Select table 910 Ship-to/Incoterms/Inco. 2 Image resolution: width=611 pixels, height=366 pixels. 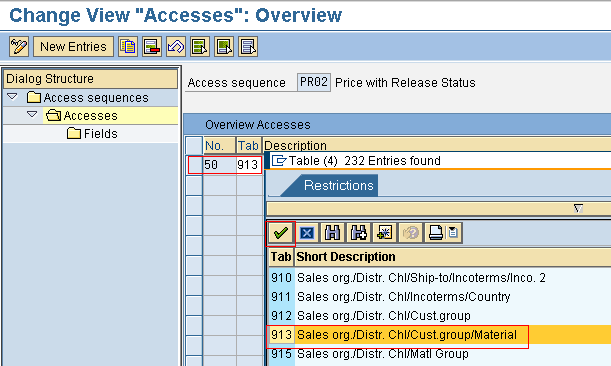point(440,278)
